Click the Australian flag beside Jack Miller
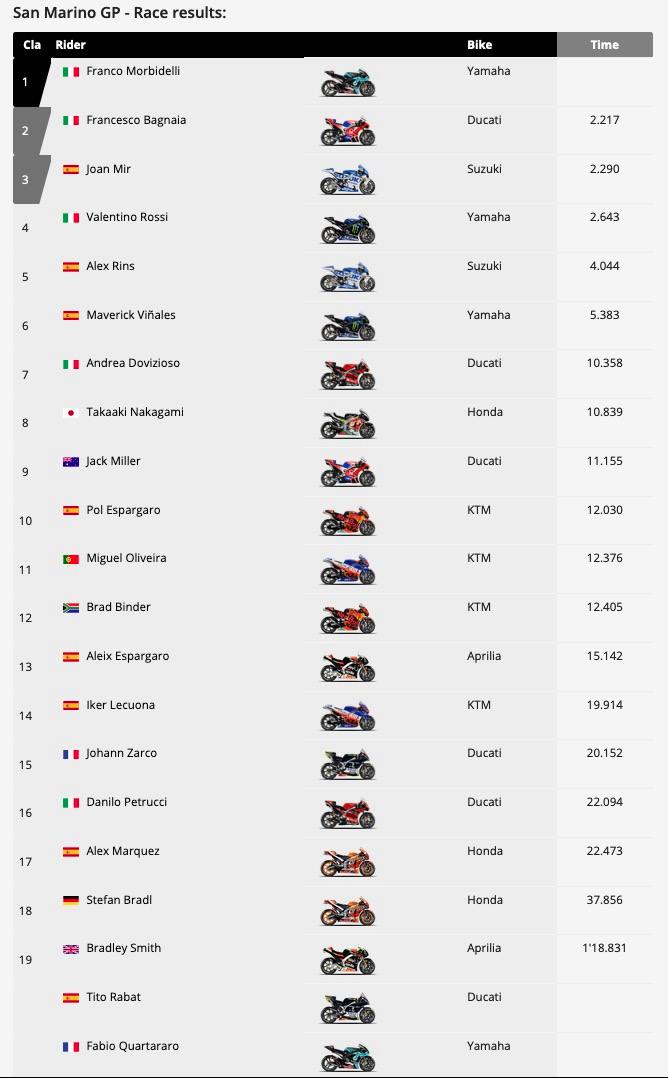668x1078 pixels. (71, 462)
